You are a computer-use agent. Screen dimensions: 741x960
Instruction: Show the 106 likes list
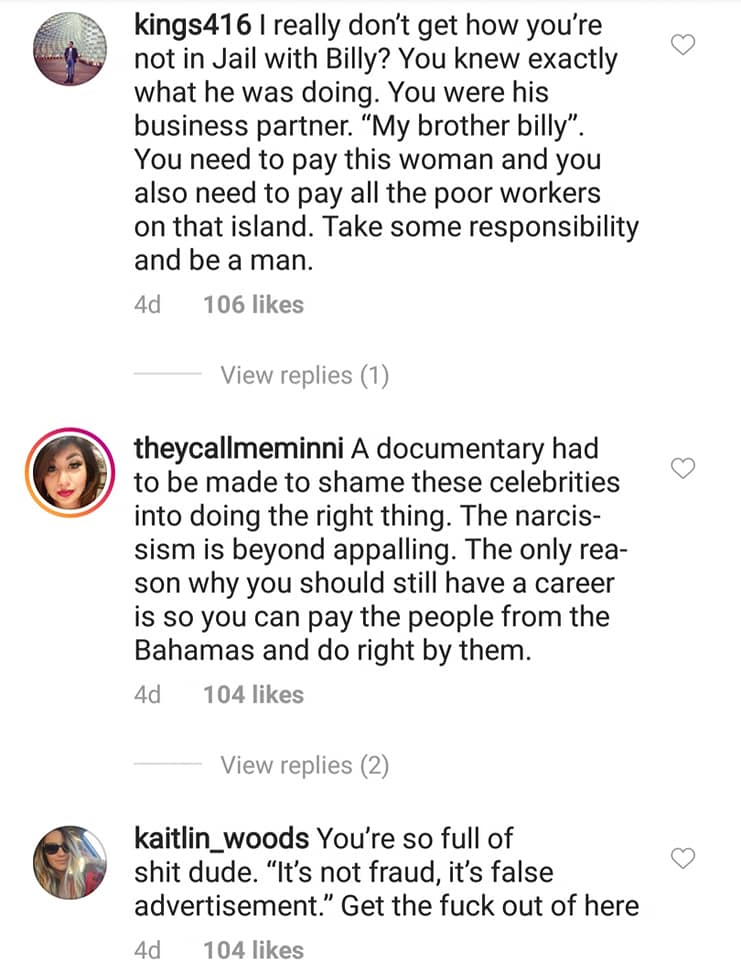coord(253,305)
